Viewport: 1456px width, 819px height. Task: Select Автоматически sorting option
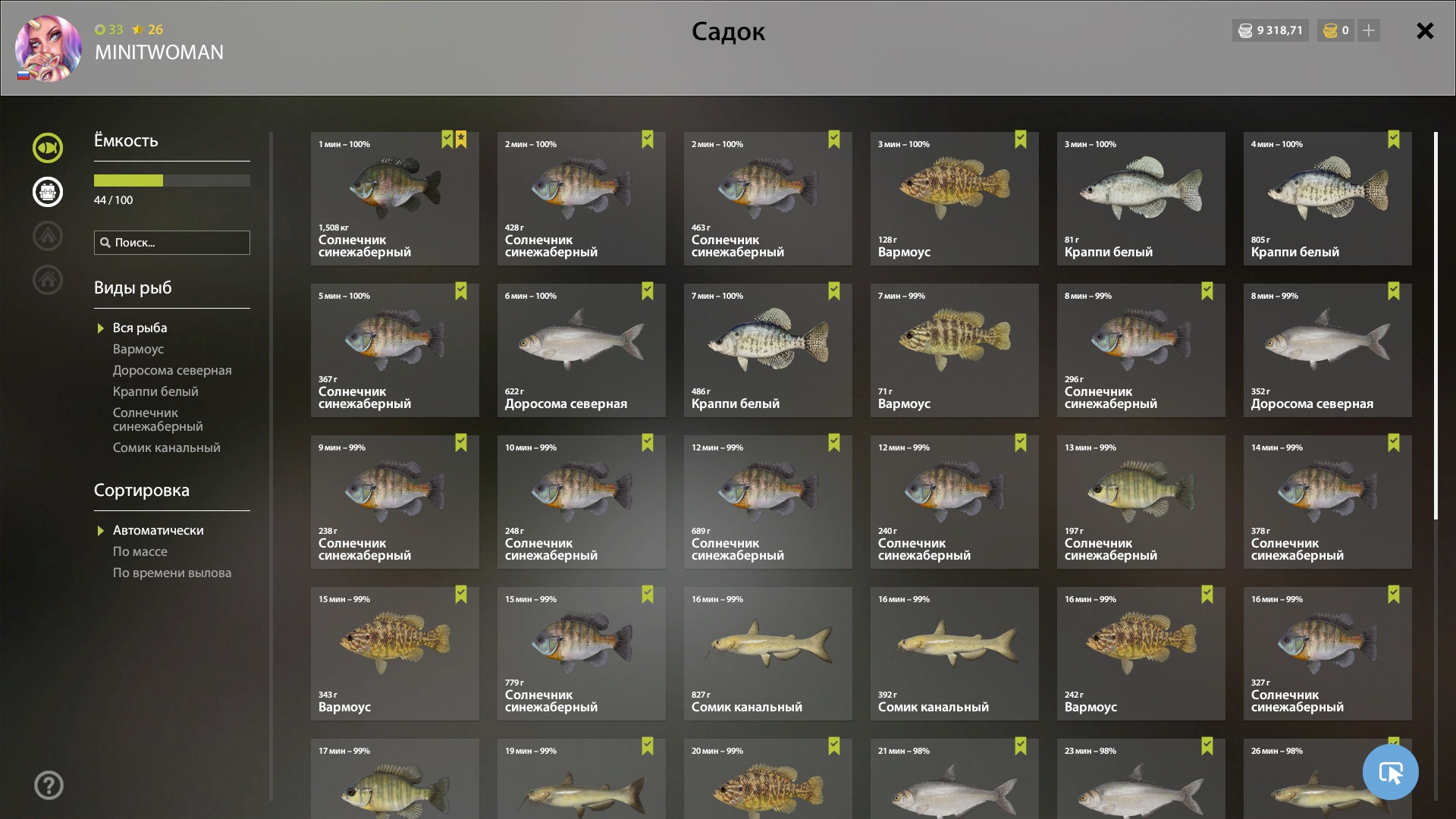158,530
